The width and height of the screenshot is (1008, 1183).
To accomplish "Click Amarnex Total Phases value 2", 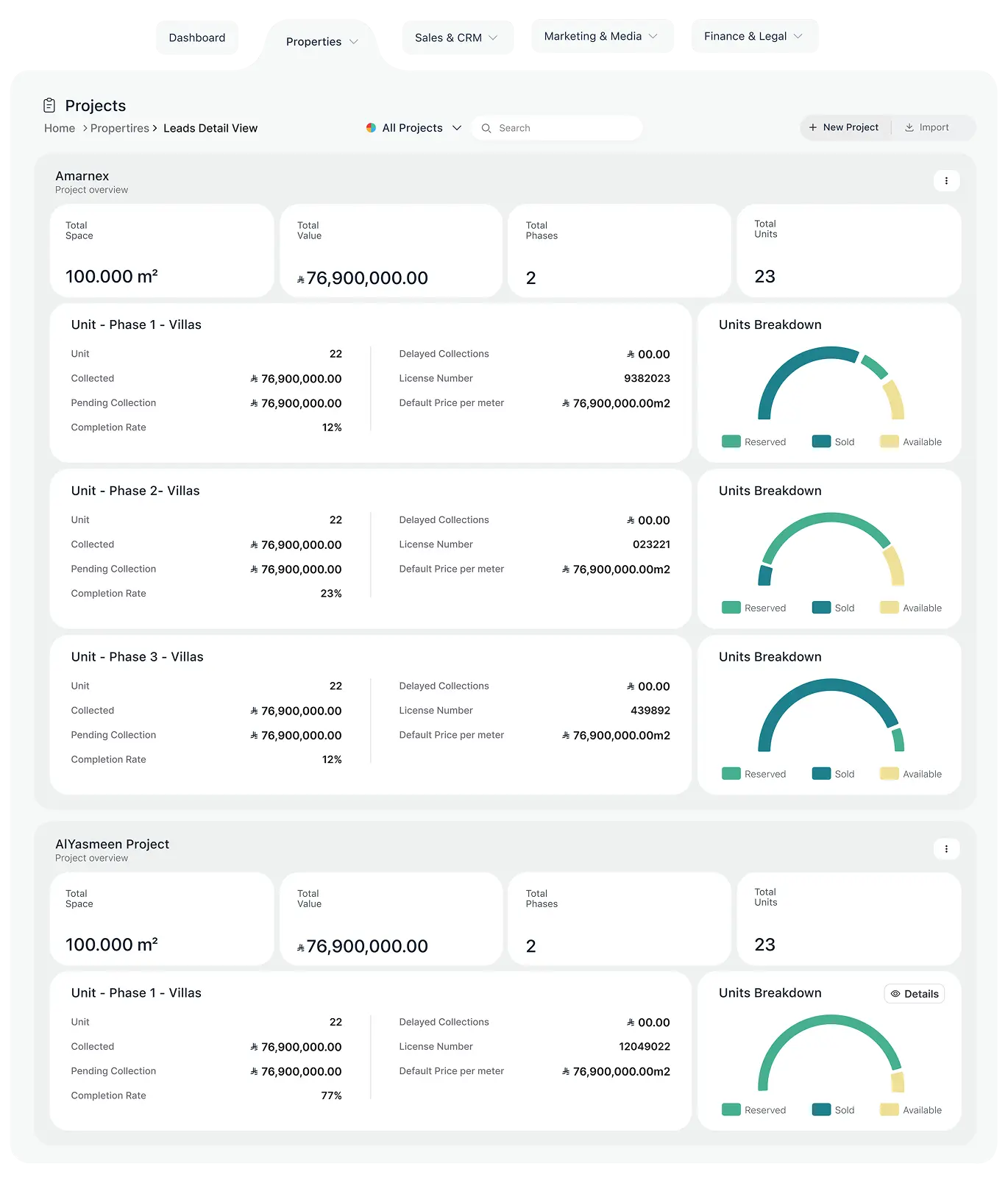I will point(530,278).
